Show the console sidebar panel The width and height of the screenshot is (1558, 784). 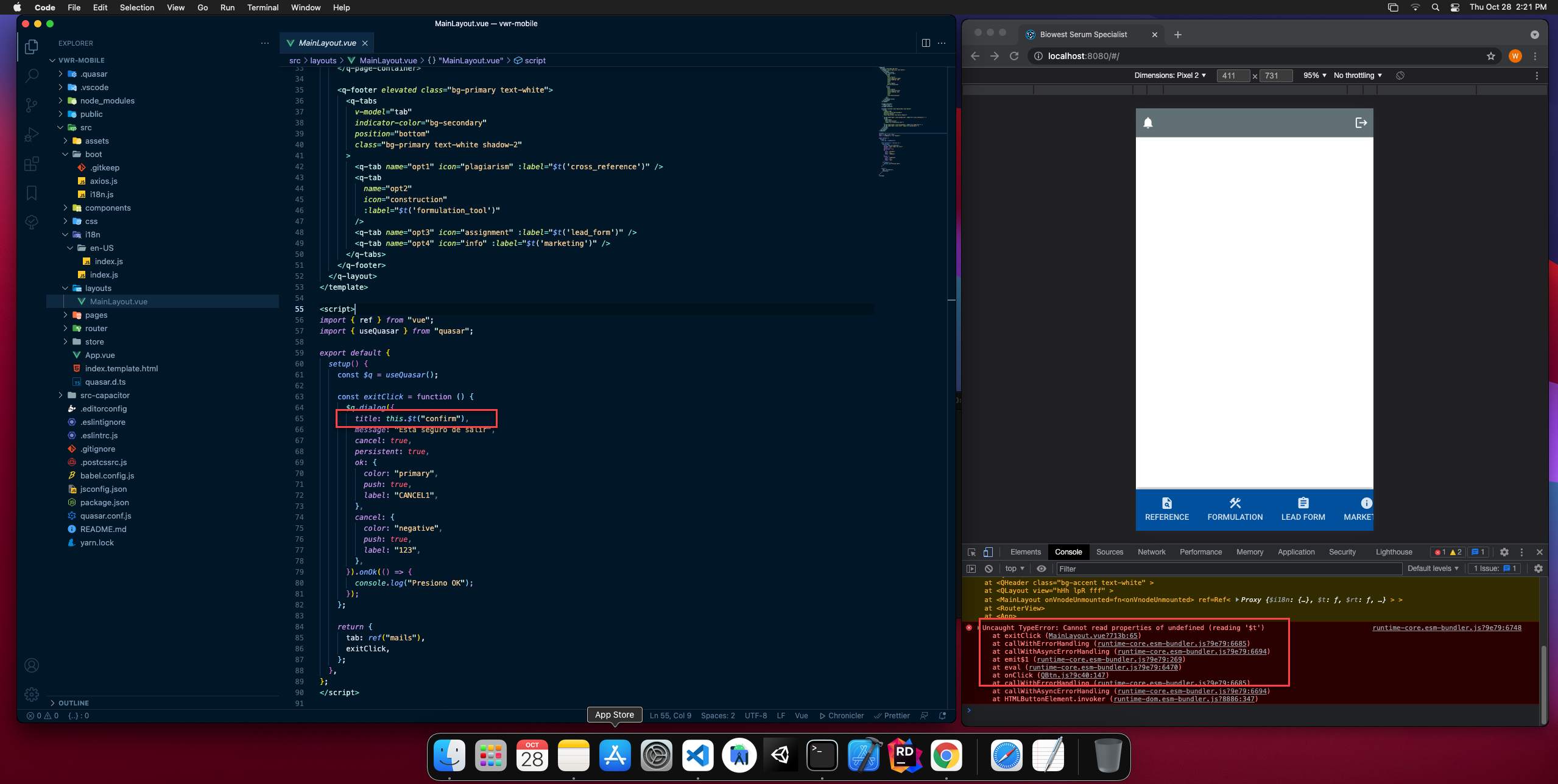(x=971, y=569)
